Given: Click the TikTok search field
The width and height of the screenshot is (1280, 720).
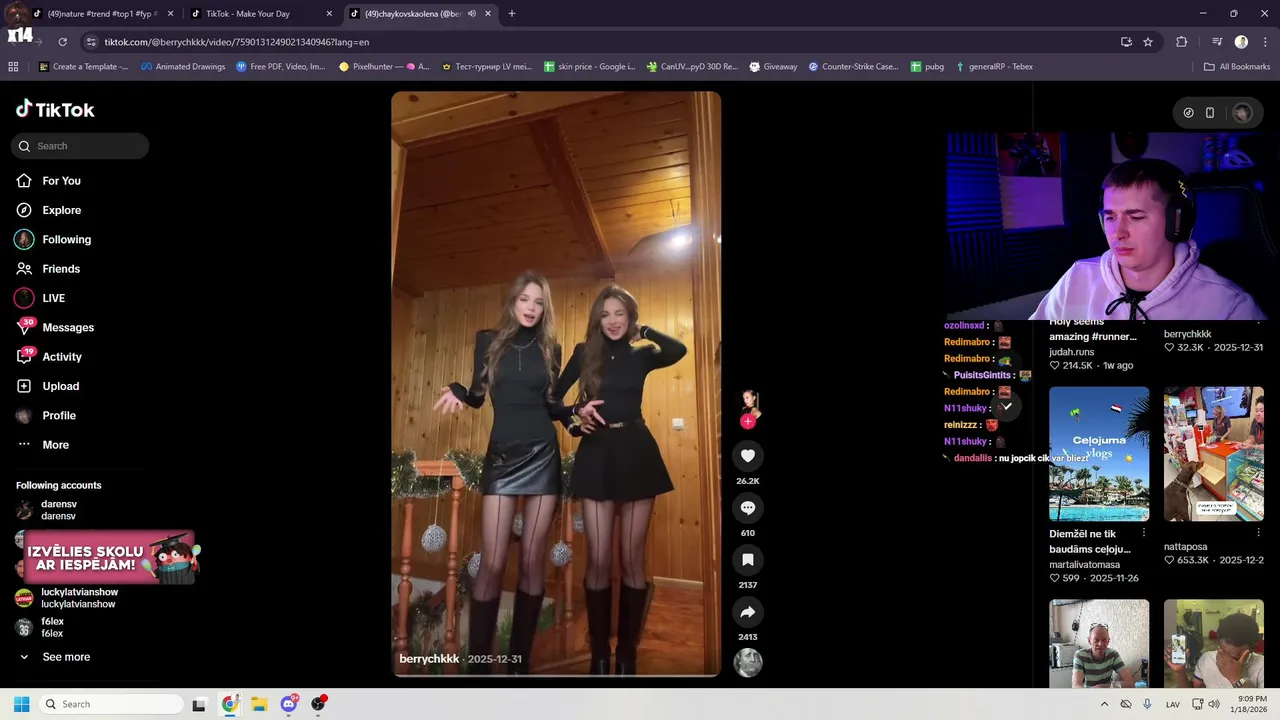Looking at the screenshot, I should tap(80, 146).
